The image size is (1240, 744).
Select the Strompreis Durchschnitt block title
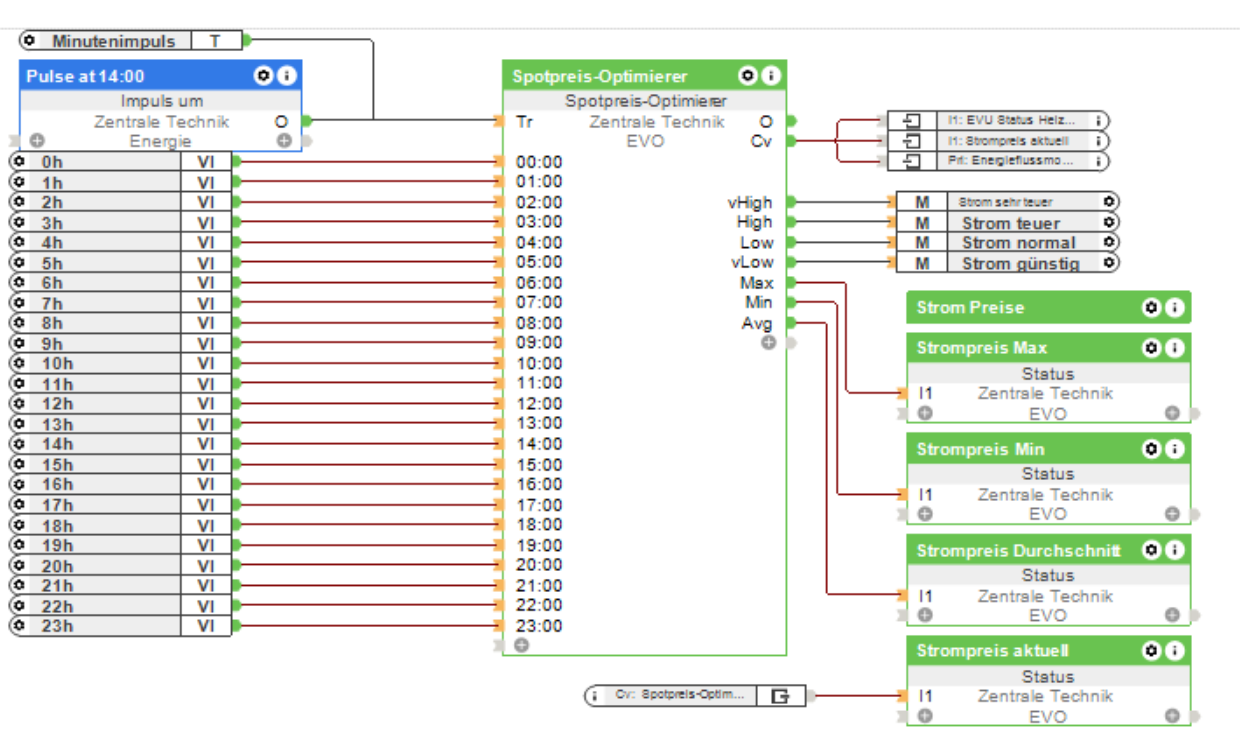pos(1018,551)
